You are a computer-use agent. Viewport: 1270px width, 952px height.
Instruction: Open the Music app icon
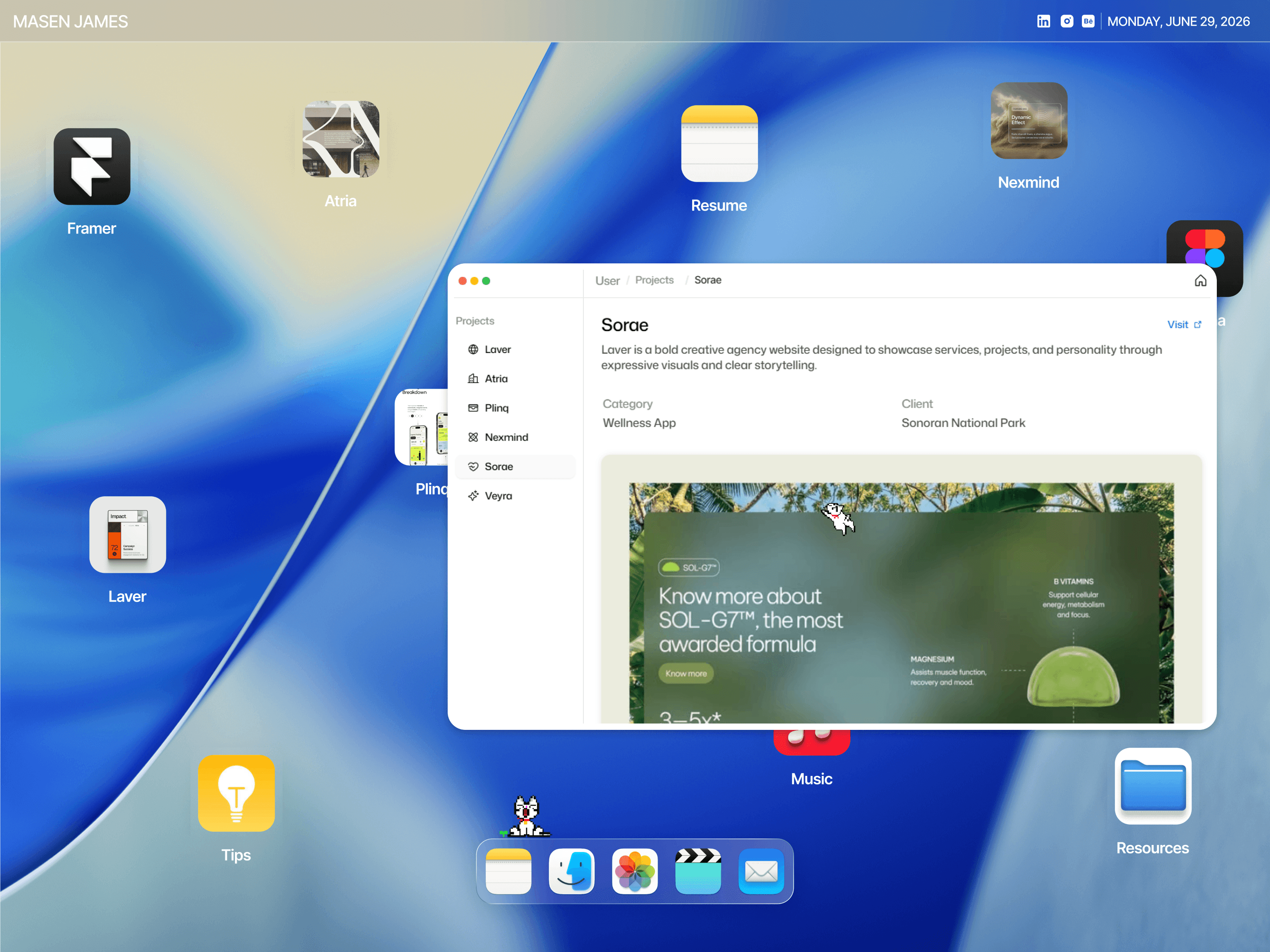point(811,743)
